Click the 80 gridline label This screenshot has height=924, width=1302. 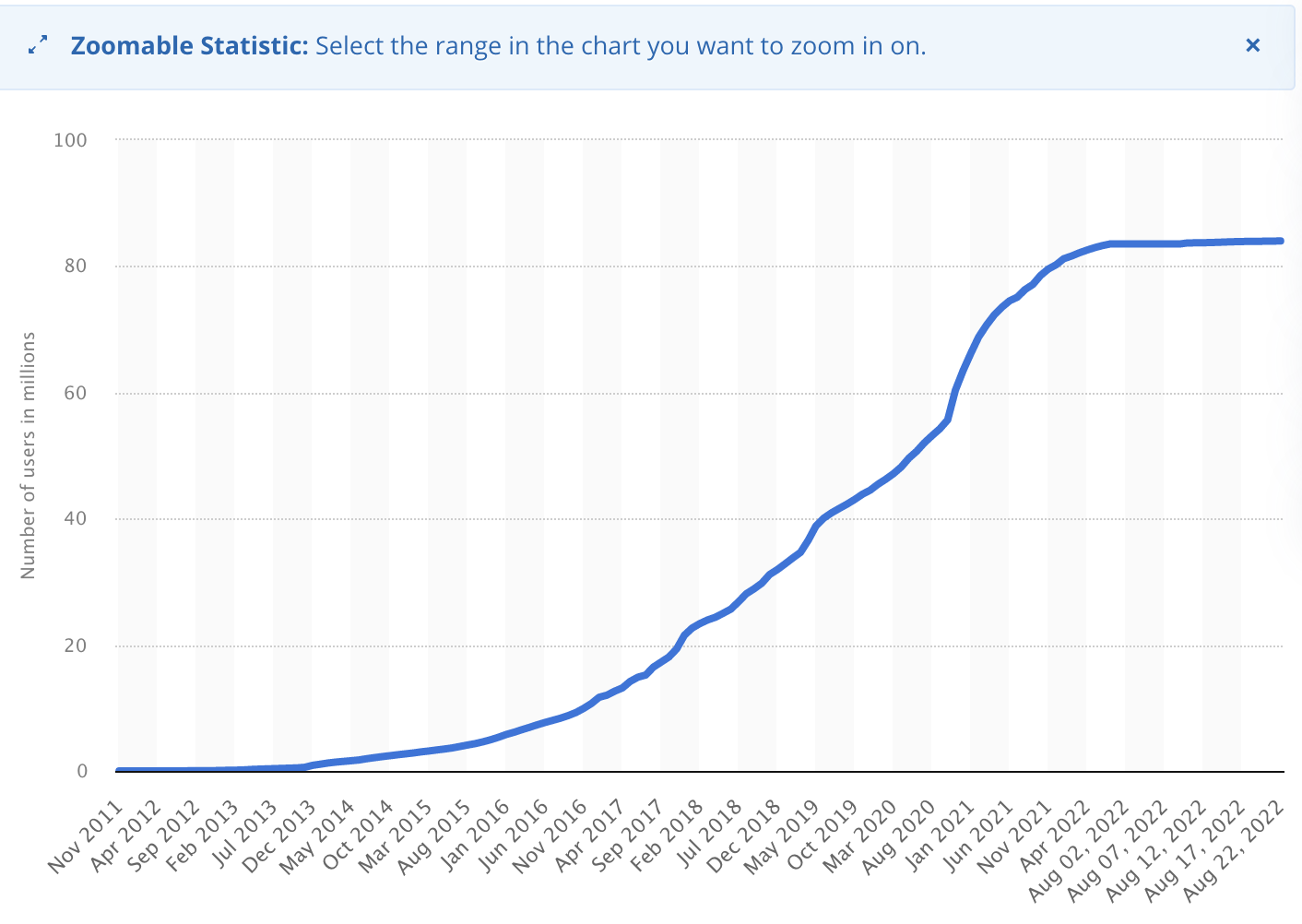pyautogui.click(x=76, y=267)
